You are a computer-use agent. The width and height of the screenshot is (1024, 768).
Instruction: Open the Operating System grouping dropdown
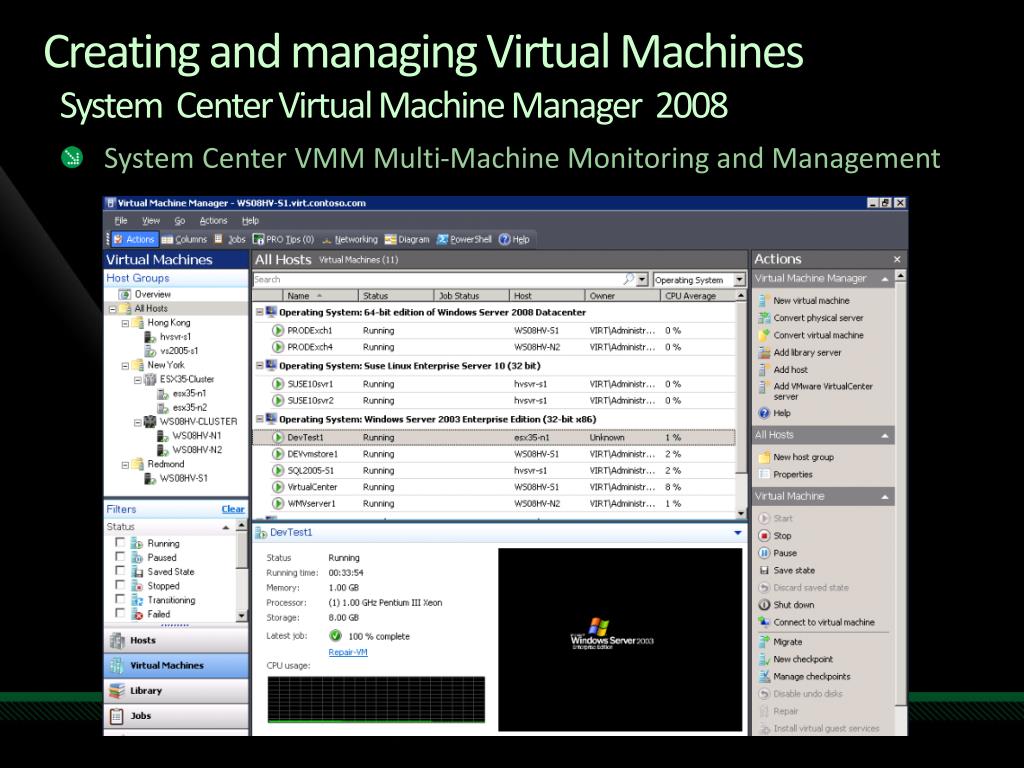pos(739,280)
